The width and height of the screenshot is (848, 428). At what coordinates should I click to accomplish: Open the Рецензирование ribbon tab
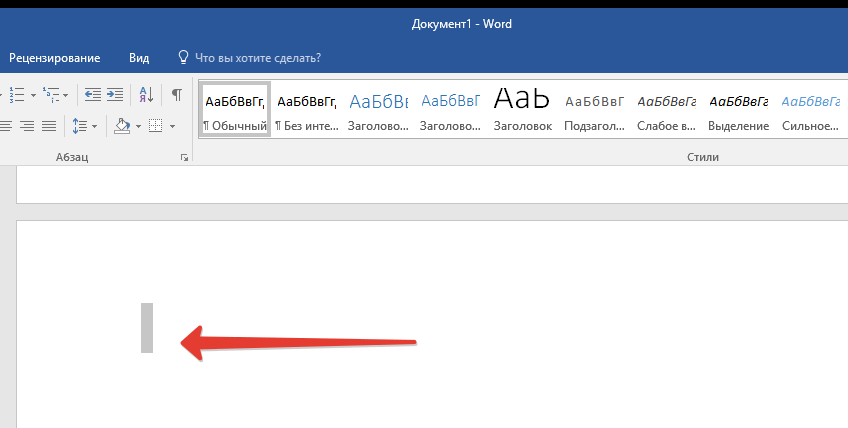(55, 58)
